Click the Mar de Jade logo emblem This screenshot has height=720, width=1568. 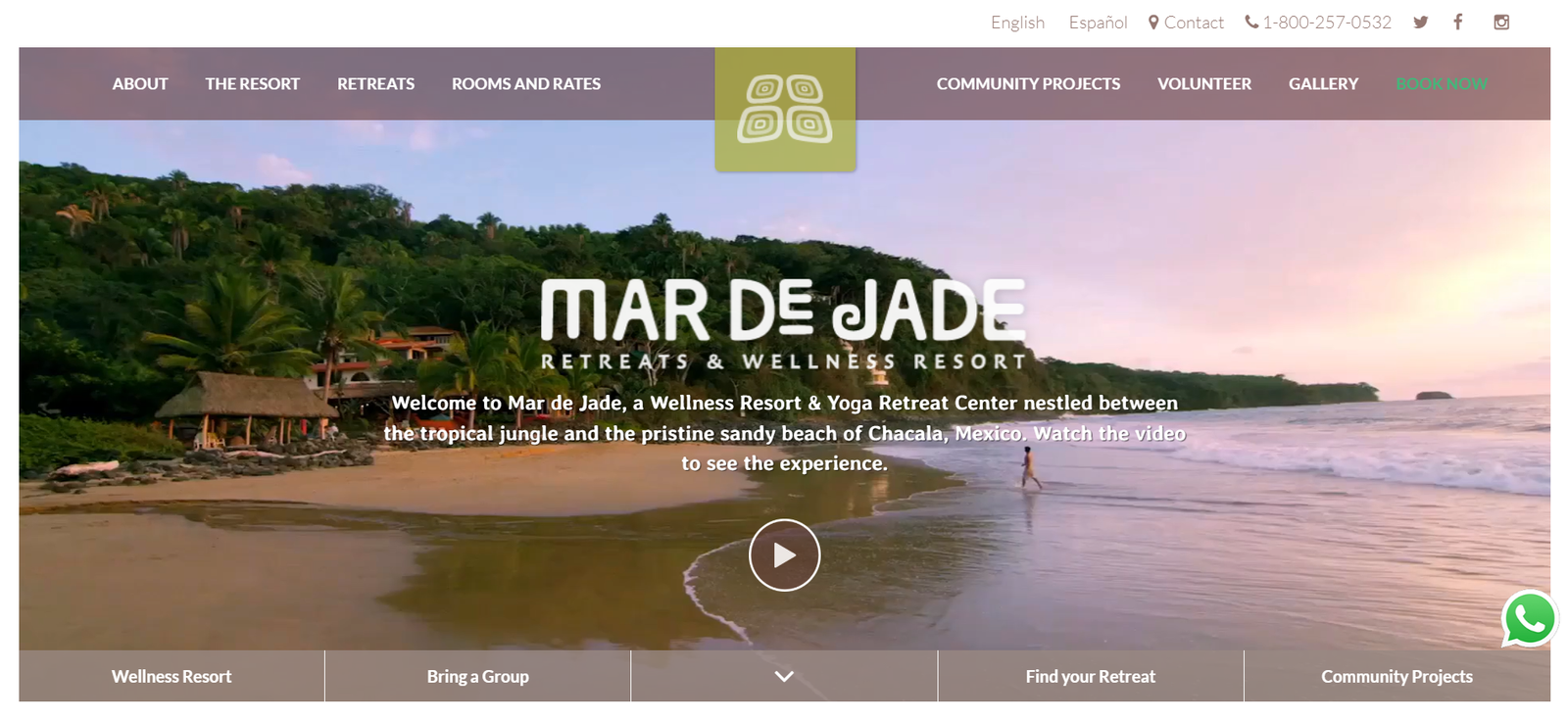785,110
